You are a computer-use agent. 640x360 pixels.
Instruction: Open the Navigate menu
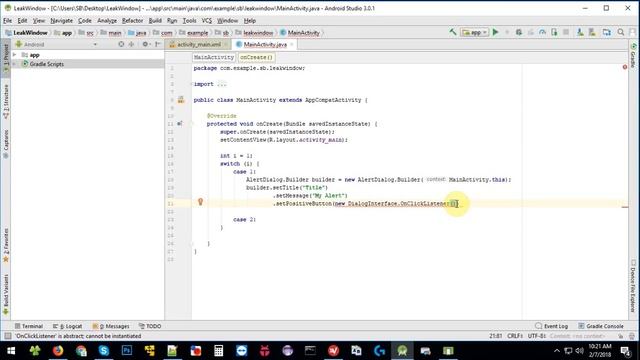tap(62, 20)
